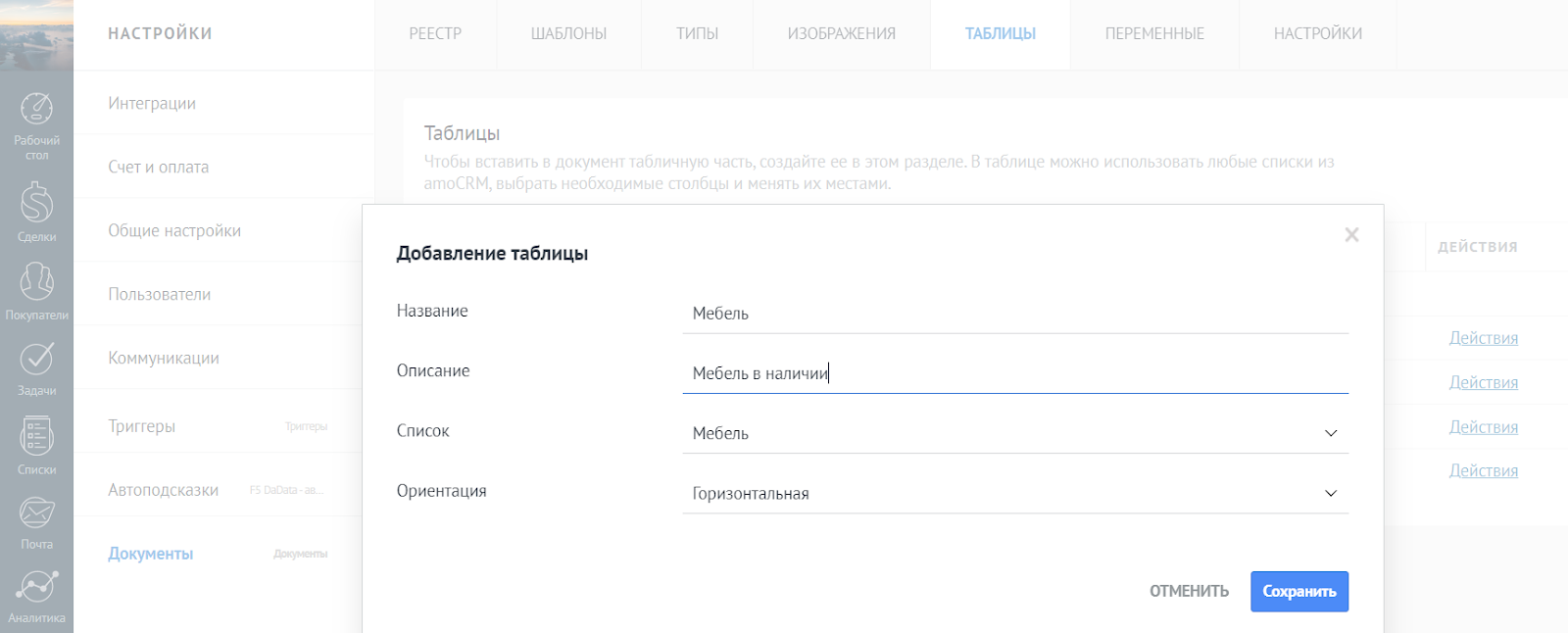Screen dimensions: 1568x633
Task: Open the Задачи checkmark icon
Action: (x=36, y=360)
